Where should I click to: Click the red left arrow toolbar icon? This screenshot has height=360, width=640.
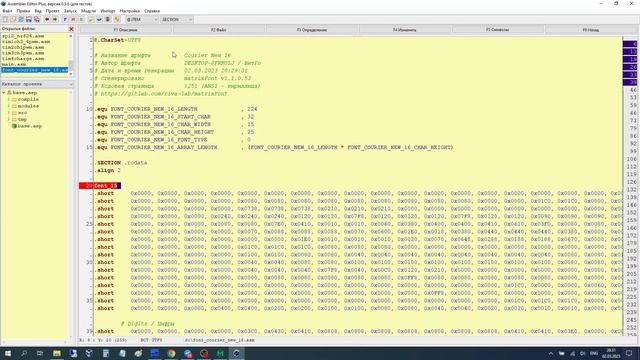click(x=47, y=19)
